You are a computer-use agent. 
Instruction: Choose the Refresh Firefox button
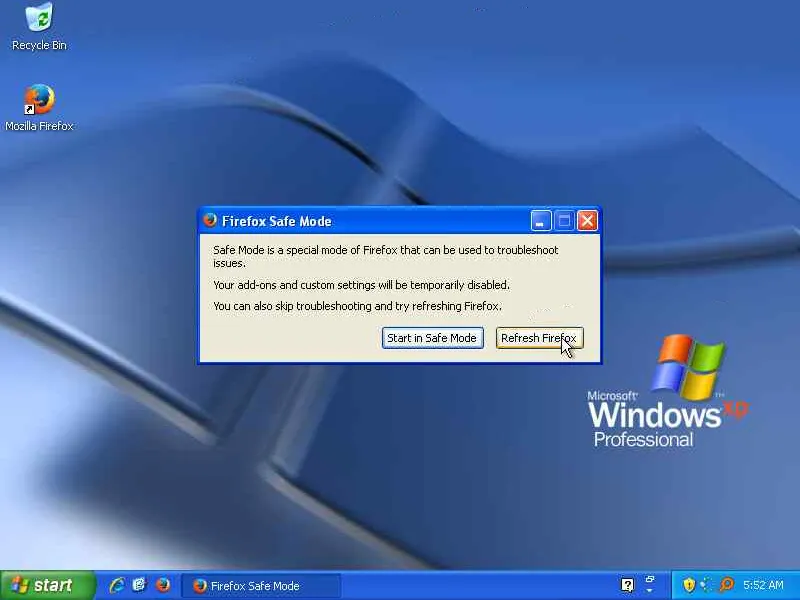539,338
